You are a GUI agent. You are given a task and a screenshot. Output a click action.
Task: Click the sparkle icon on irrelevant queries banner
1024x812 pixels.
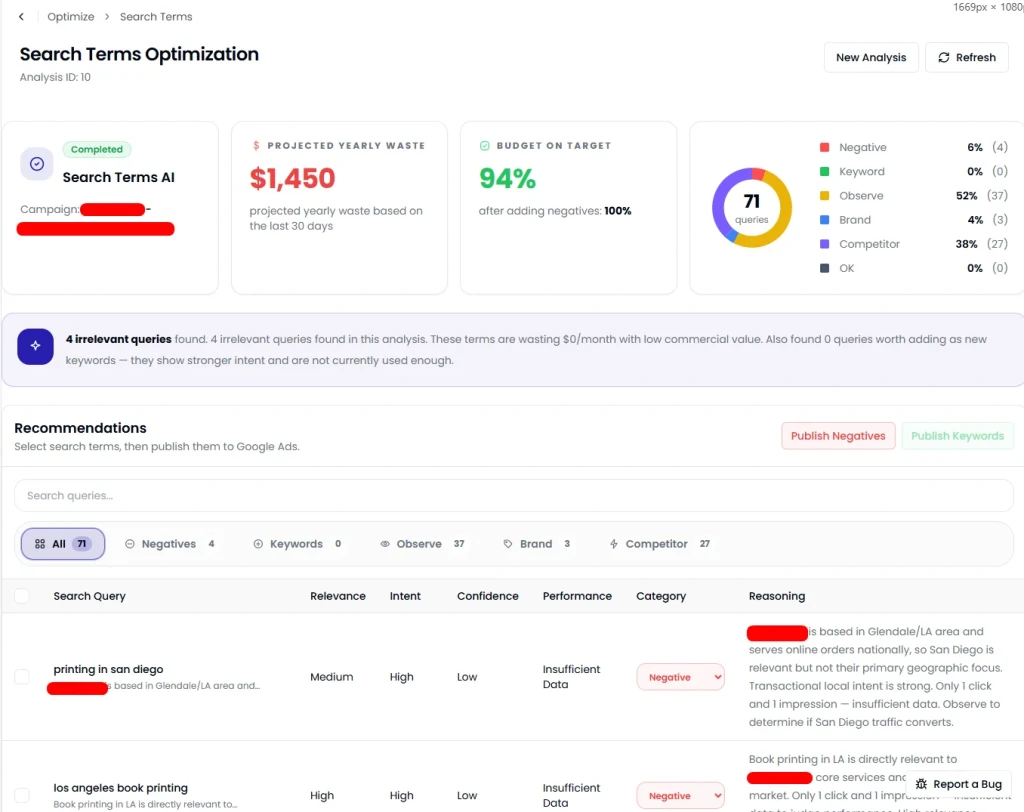pos(35,346)
